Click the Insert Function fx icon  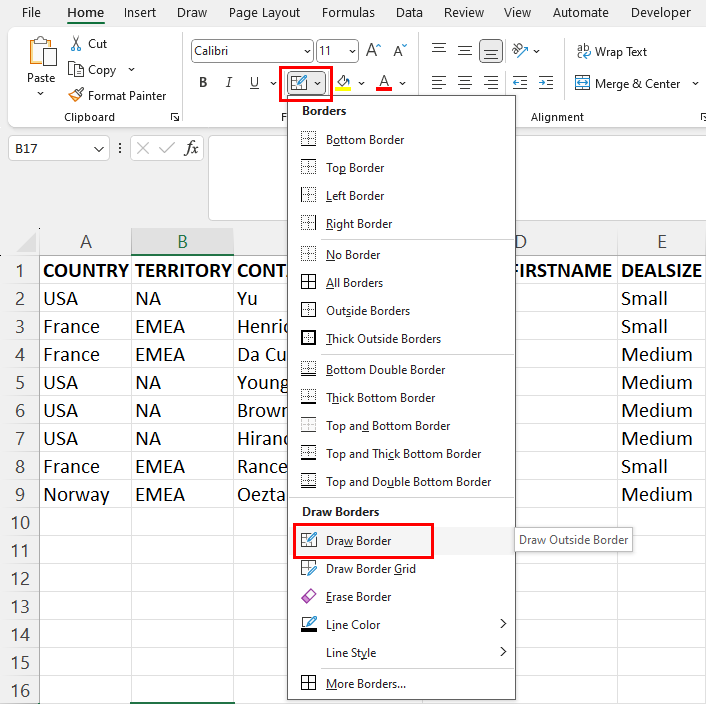pos(191,148)
